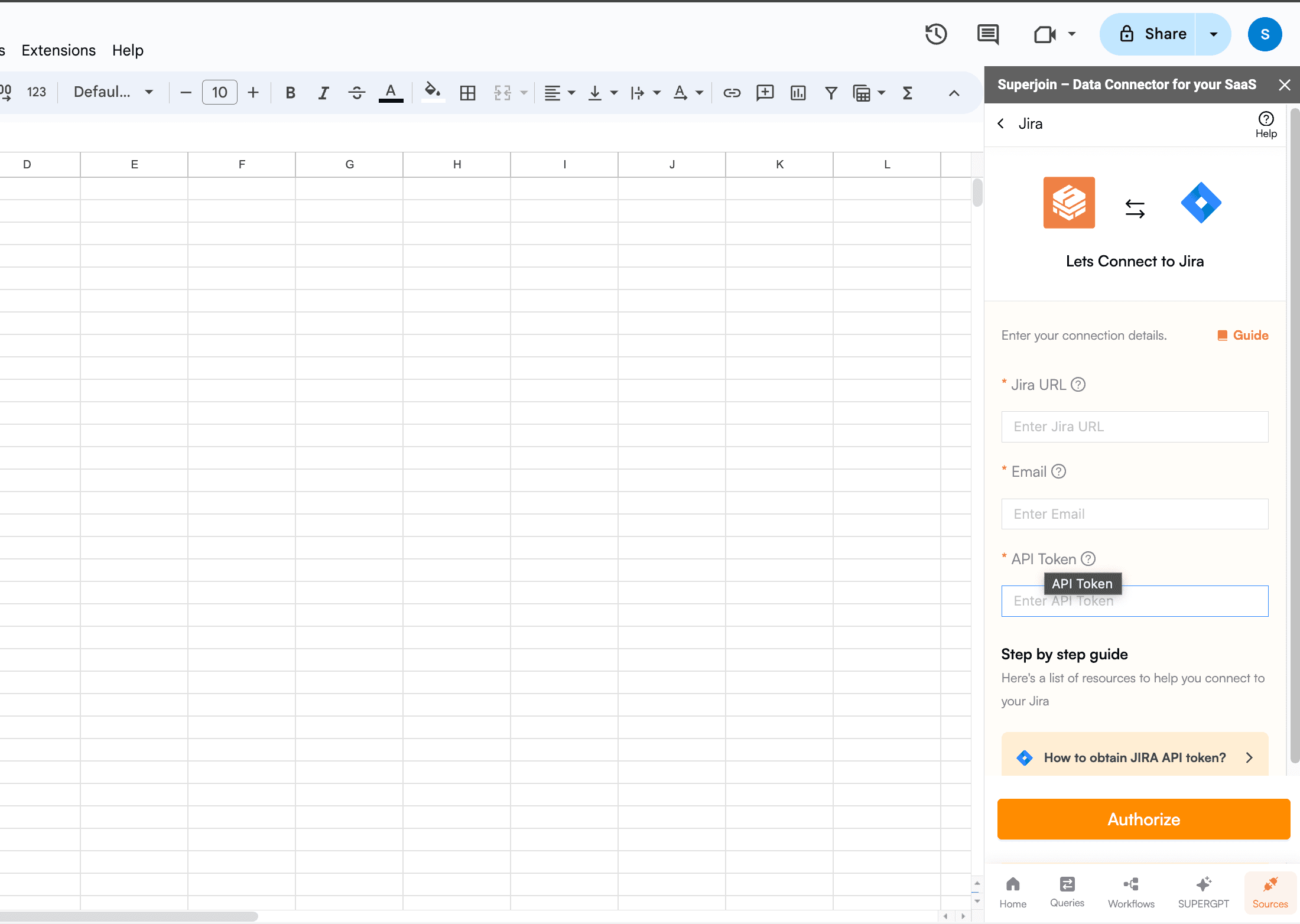Click the back arrow to Jira connector
The image size is (1300, 924).
tap(1002, 123)
